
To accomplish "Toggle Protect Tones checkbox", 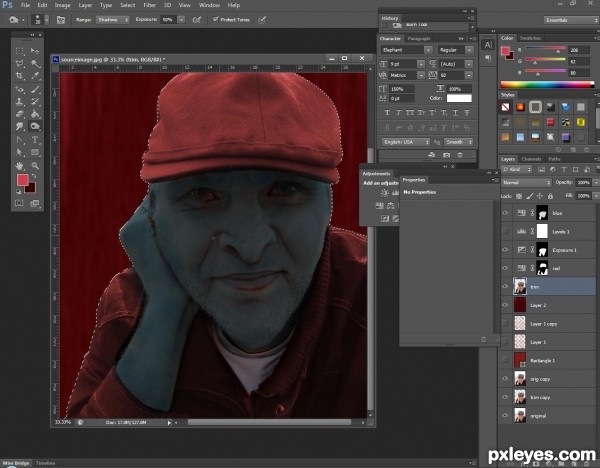I will pos(215,19).
